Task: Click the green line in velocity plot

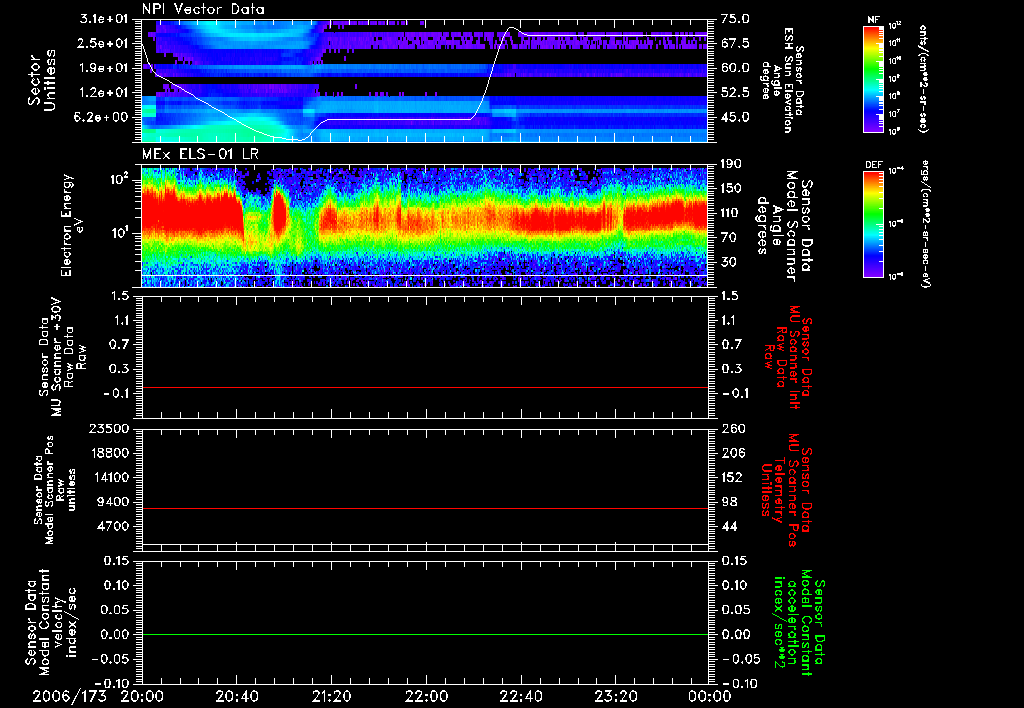Action: (425, 634)
